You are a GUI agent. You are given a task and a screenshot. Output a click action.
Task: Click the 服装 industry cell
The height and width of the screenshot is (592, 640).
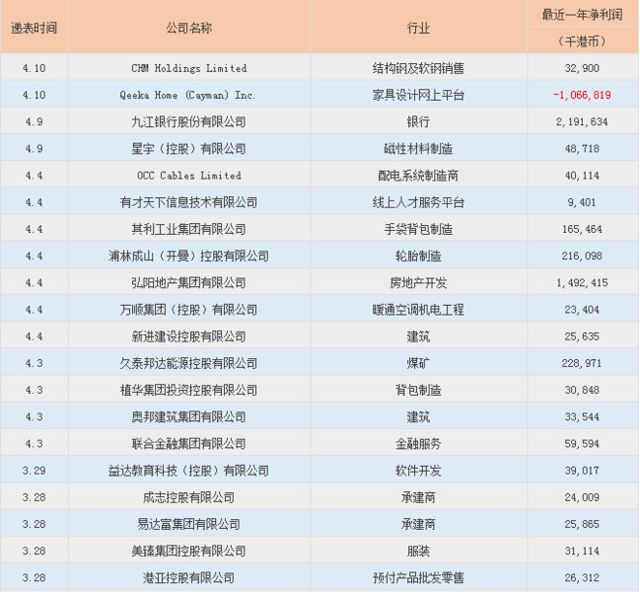[418, 551]
